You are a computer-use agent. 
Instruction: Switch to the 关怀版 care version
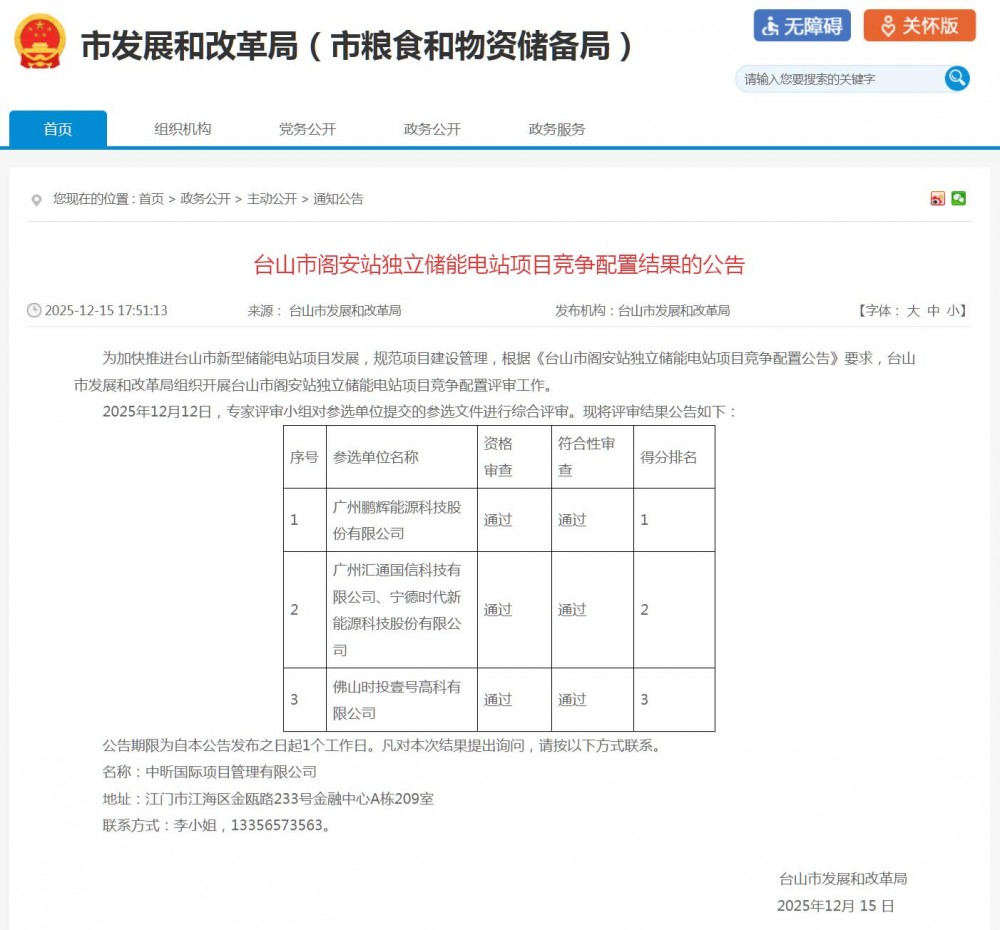pyautogui.click(x=919, y=26)
